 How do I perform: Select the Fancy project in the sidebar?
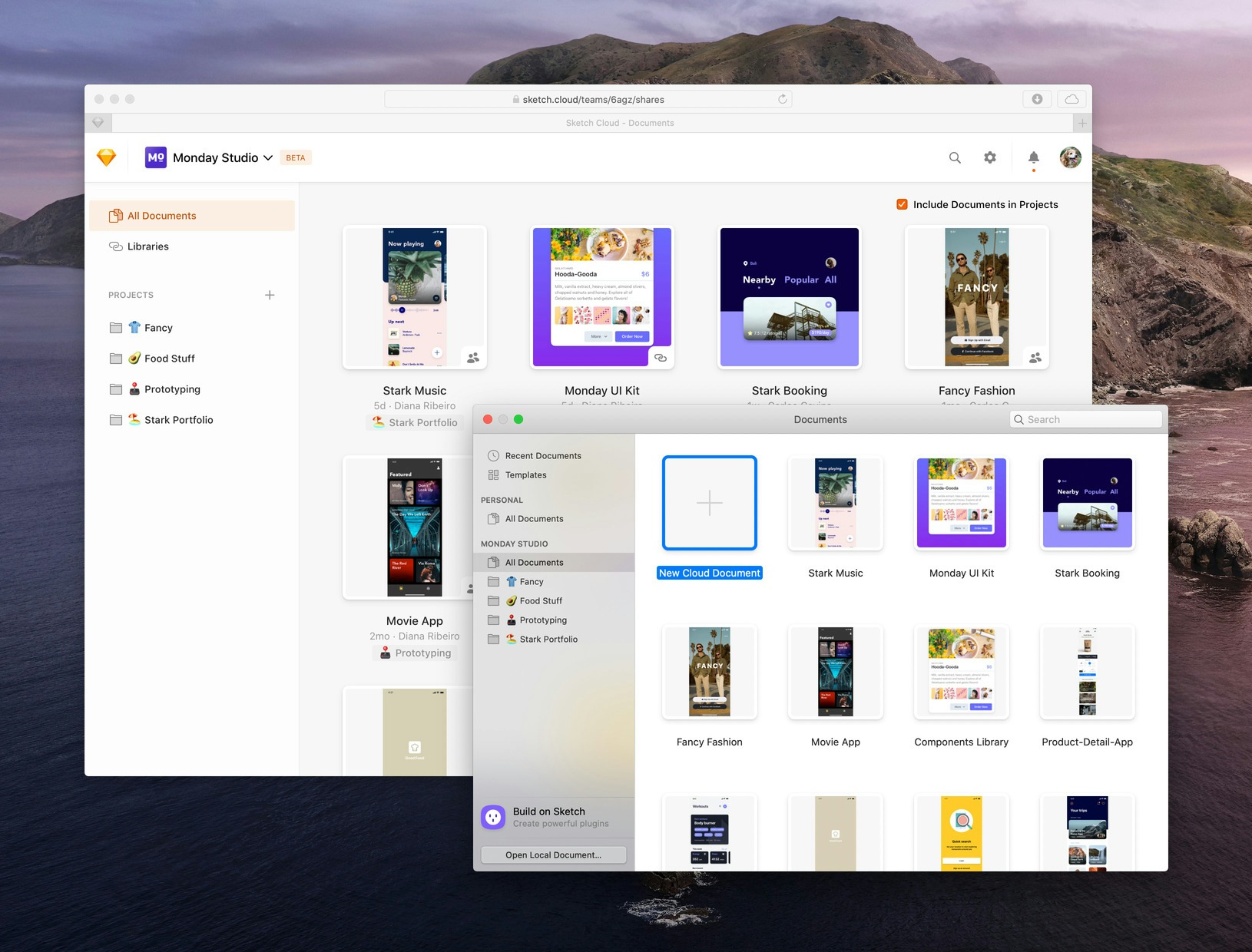pyautogui.click(x=157, y=327)
